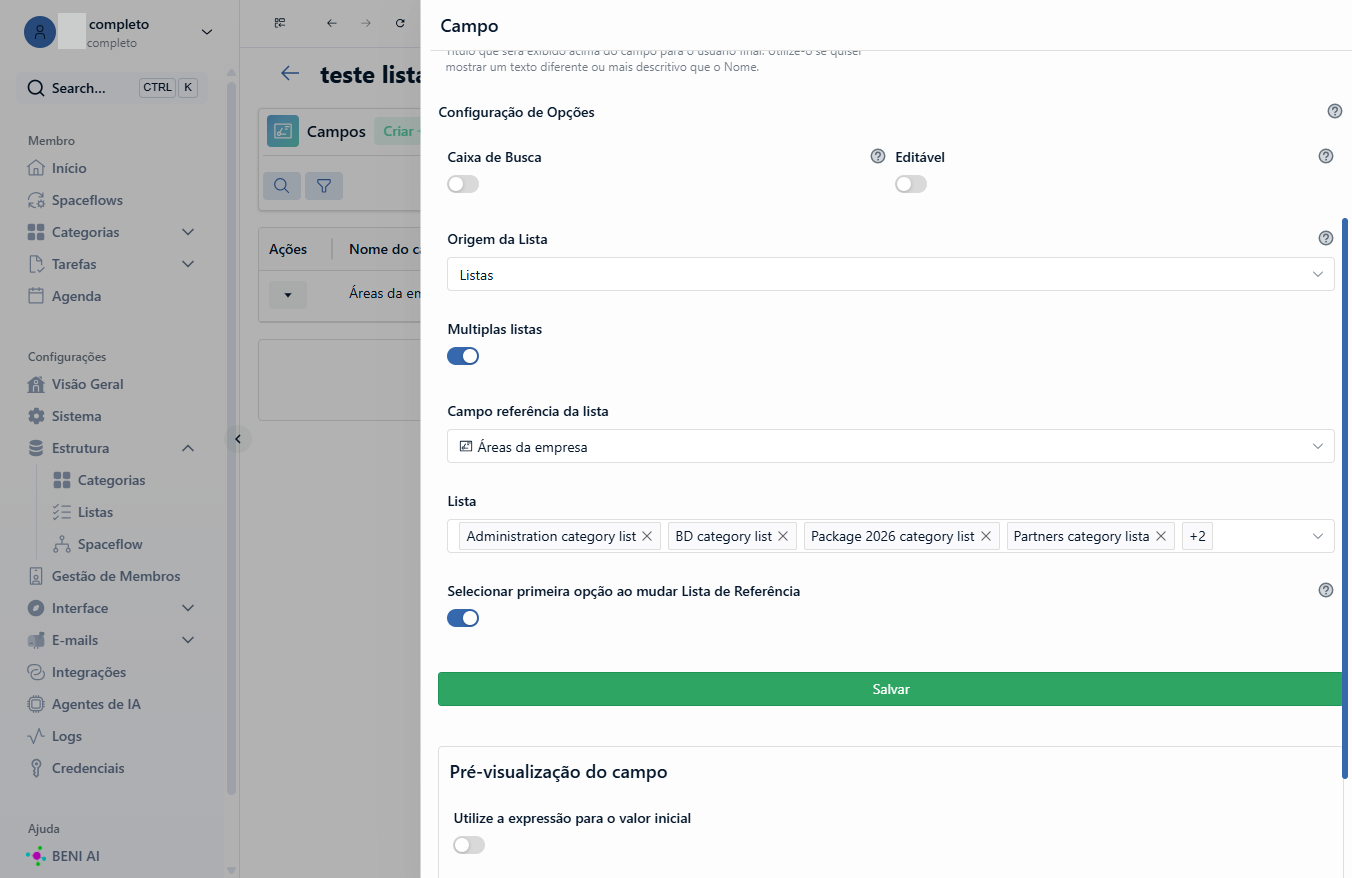Screen dimensions: 1352x878
Task: Remove BD category list tag
Action: click(x=783, y=537)
